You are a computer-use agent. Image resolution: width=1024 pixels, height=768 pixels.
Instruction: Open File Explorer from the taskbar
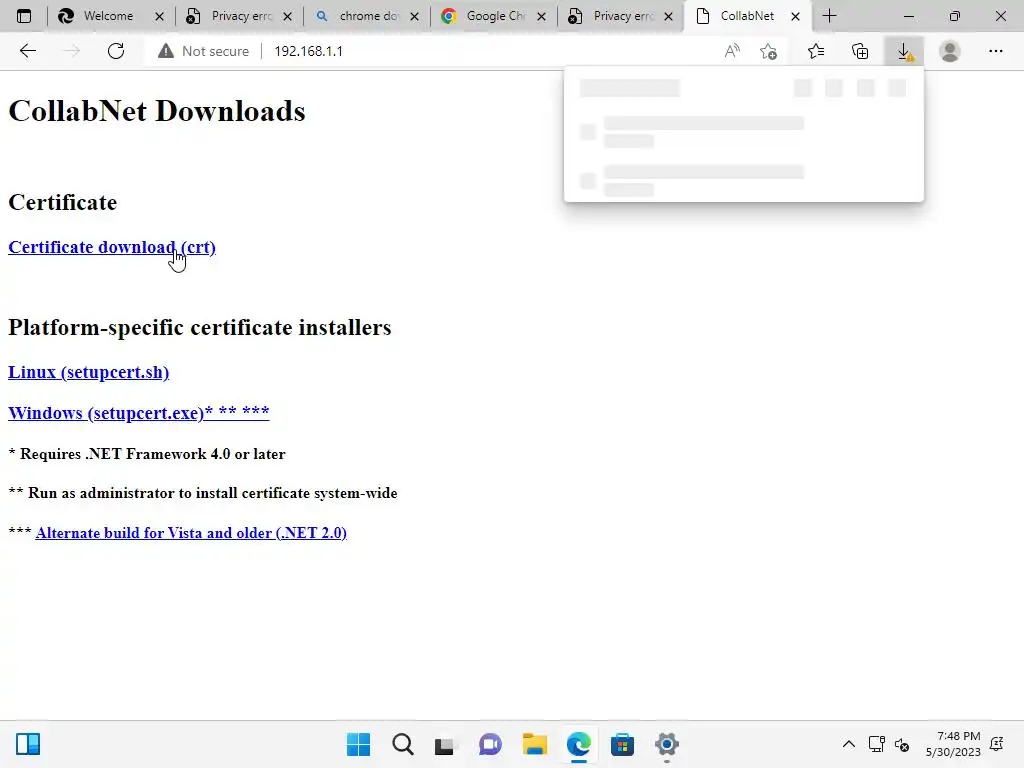[x=534, y=744]
